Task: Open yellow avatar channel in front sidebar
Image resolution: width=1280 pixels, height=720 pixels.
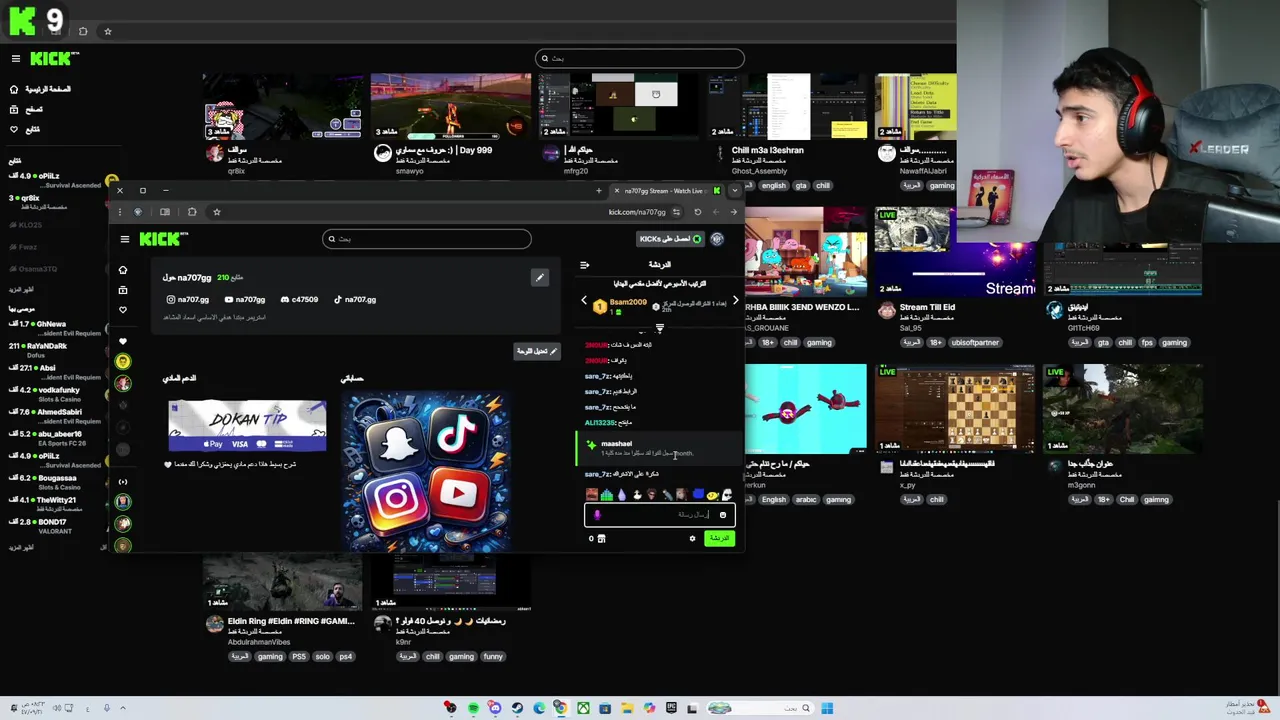Action: pyautogui.click(x=123, y=361)
